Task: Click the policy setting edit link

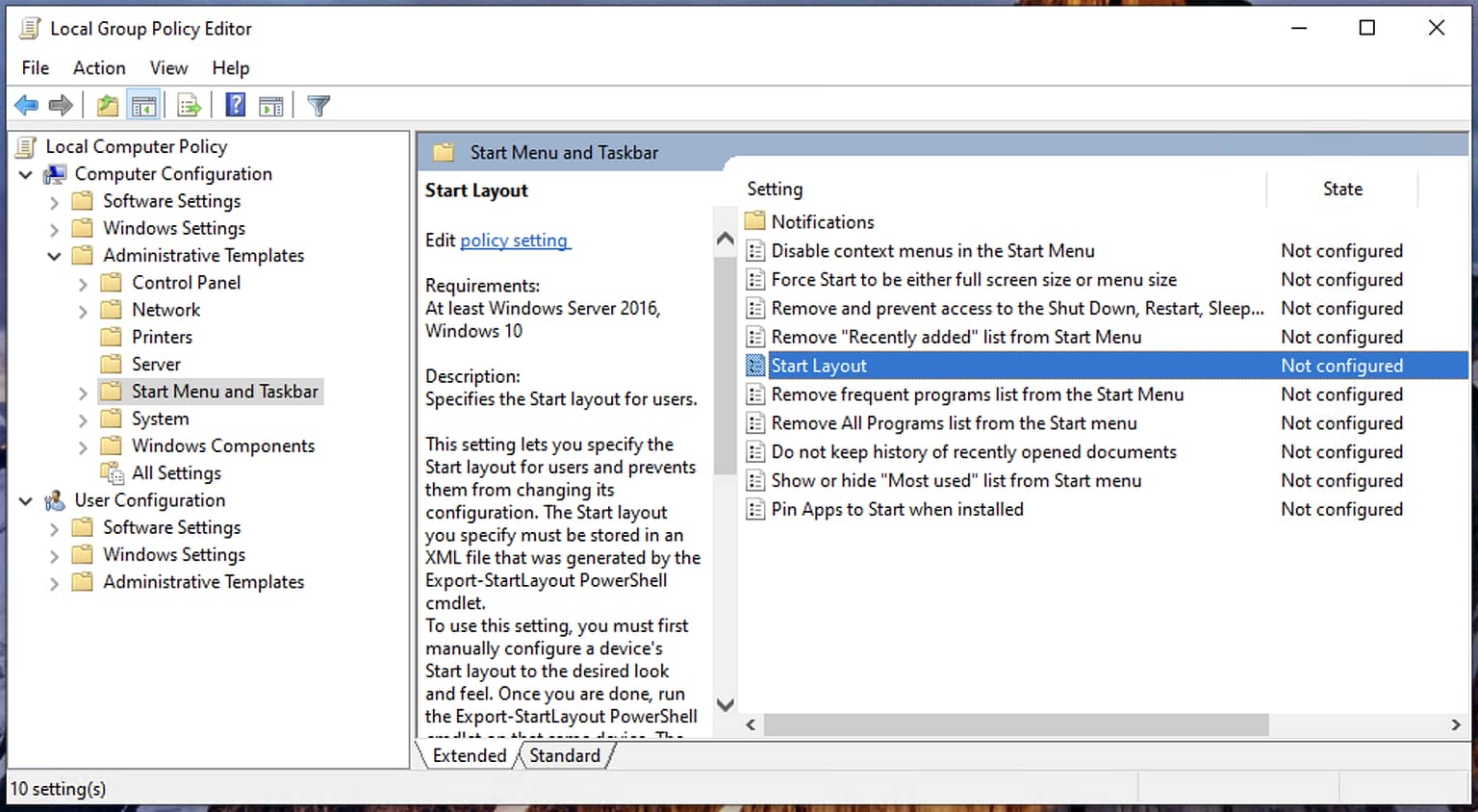Action: coord(515,240)
